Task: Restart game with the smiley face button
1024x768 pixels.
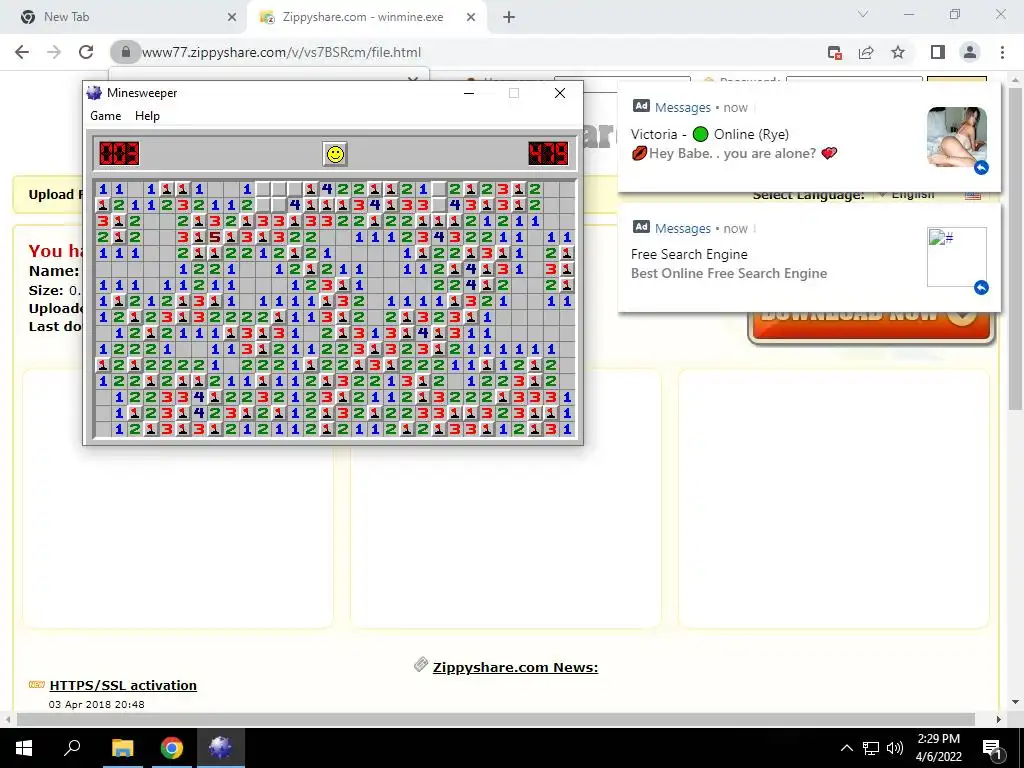Action: [x=335, y=154]
